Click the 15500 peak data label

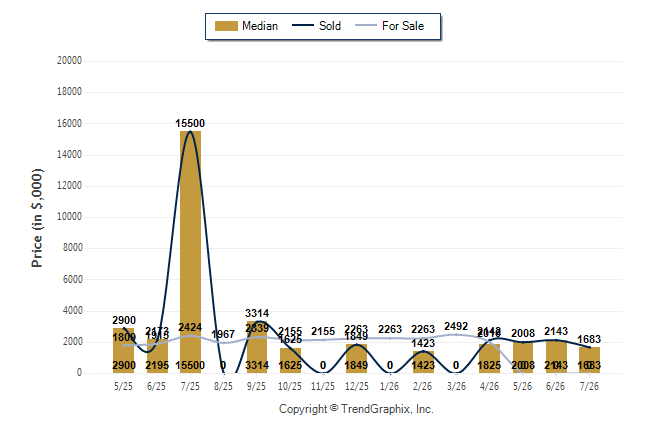click(190, 123)
